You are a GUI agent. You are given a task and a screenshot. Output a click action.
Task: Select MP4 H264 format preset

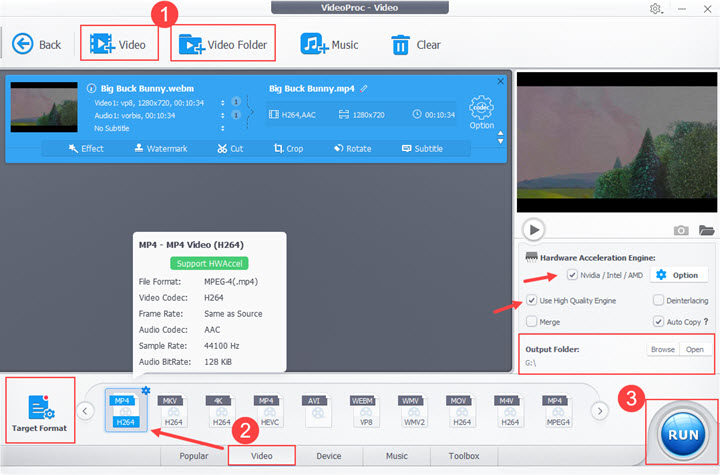coord(125,411)
